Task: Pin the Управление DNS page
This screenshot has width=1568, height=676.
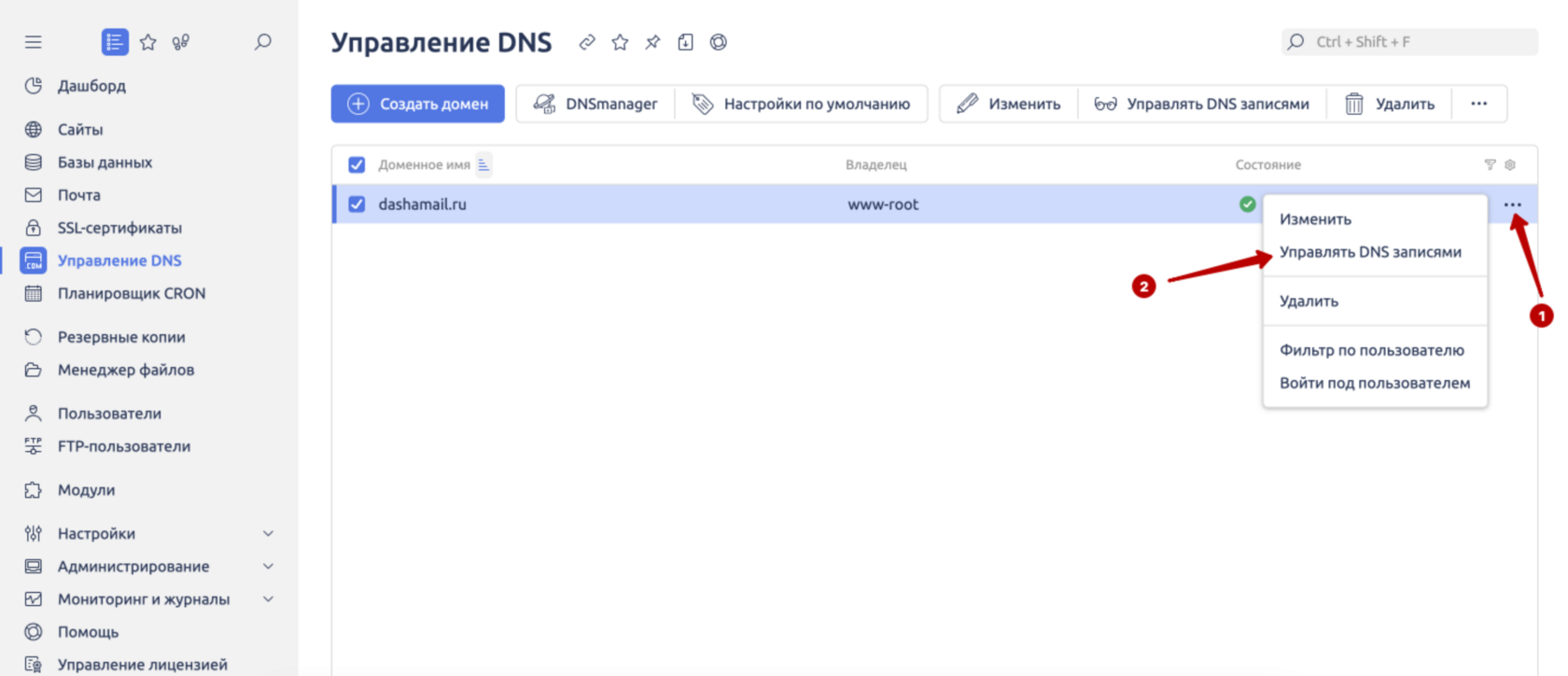Action: 652,42
